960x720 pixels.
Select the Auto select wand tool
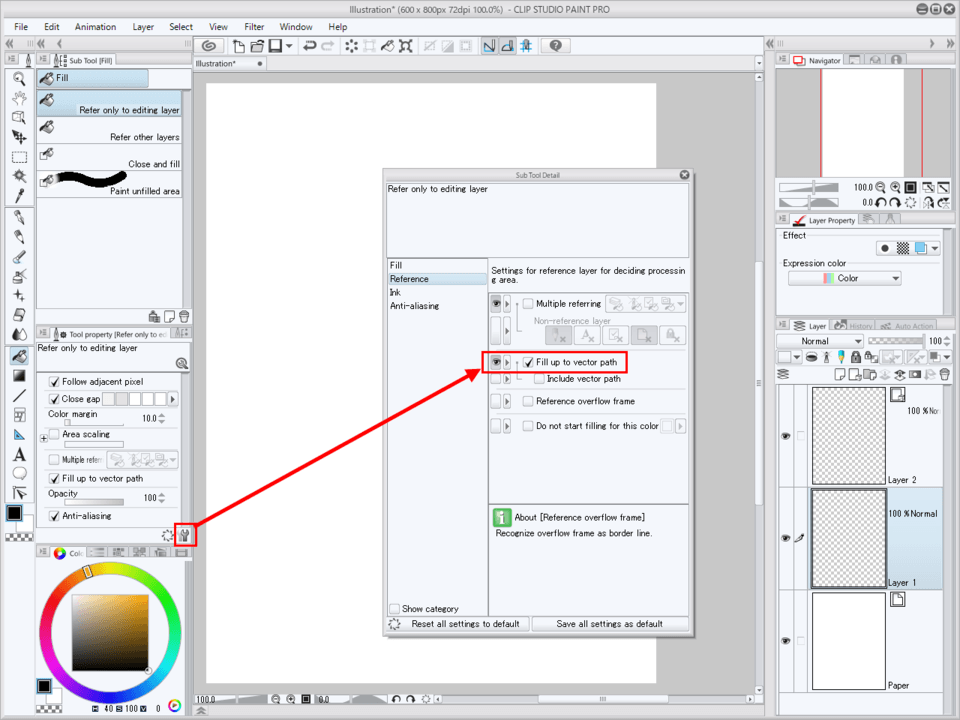pyautogui.click(x=19, y=176)
